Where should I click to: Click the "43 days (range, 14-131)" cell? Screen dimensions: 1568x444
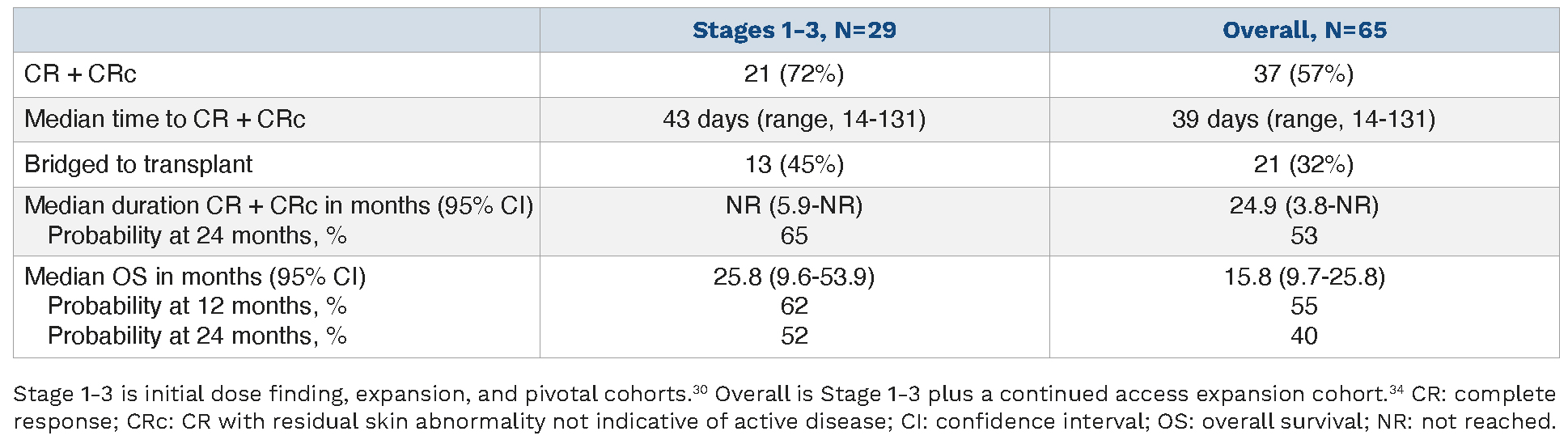(794, 120)
